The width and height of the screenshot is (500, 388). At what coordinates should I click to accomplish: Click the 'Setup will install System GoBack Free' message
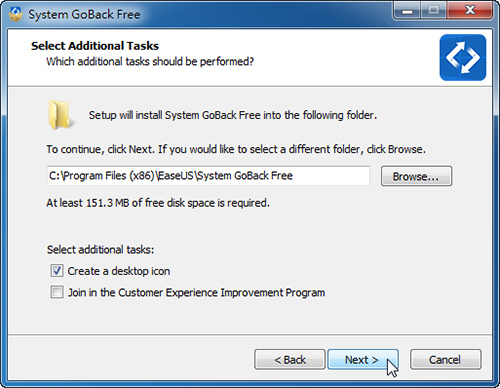pos(233,115)
